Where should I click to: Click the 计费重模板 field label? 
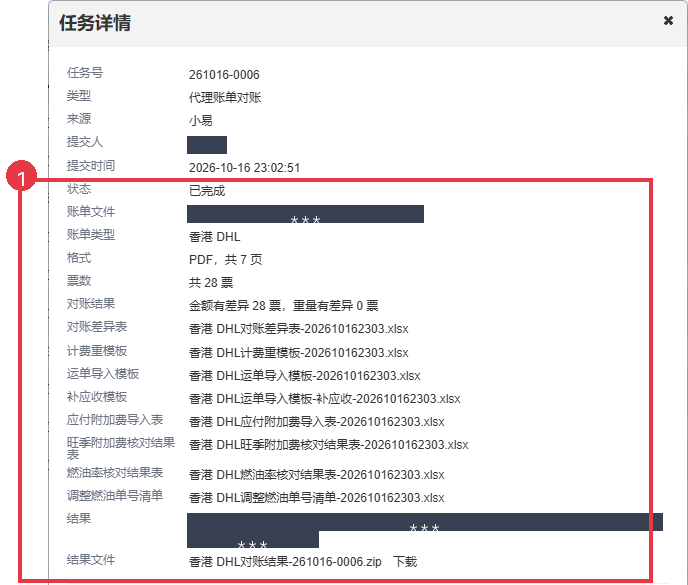tap(97, 351)
